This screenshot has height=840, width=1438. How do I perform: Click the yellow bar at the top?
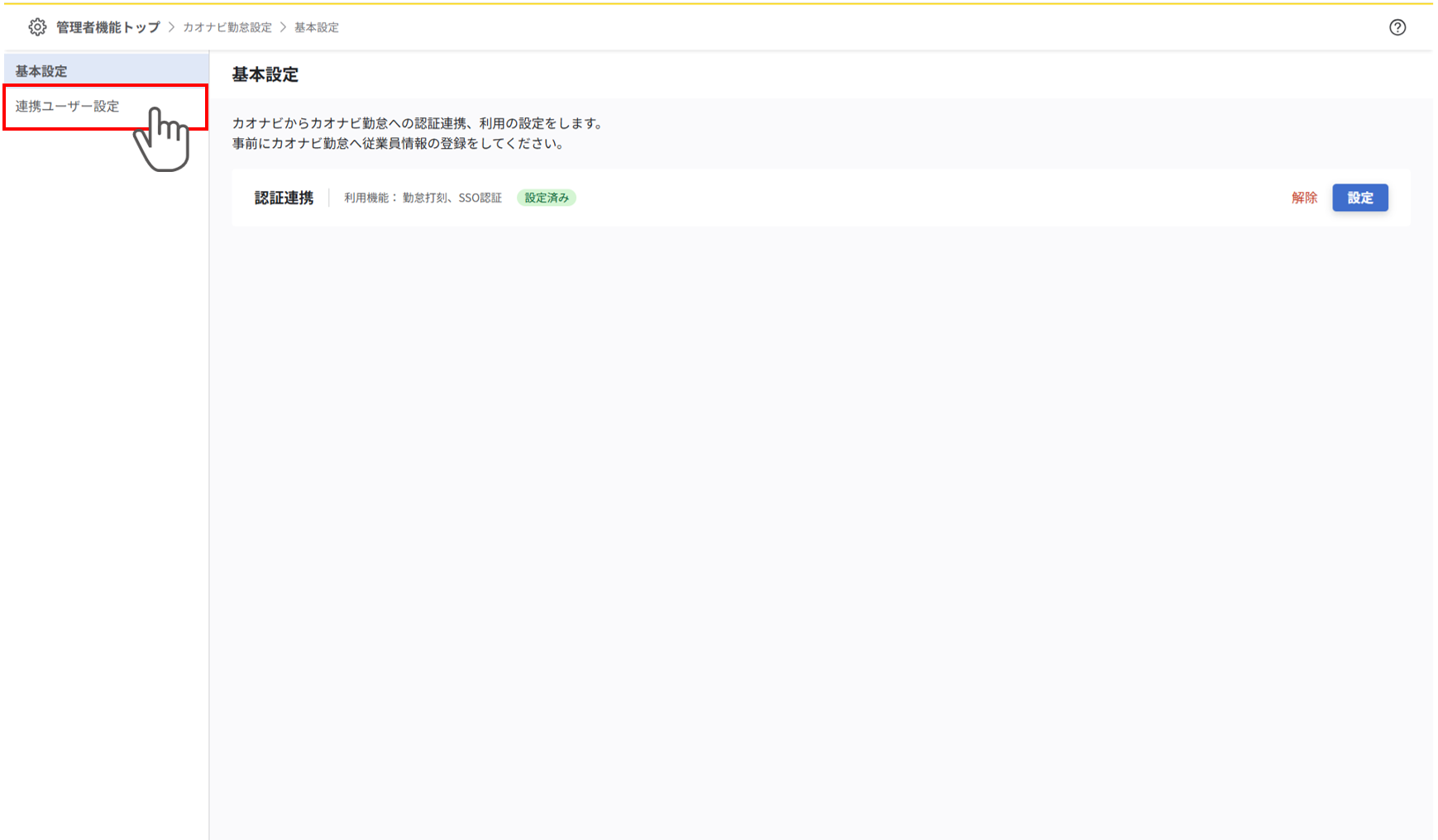pyautogui.click(x=719, y=2)
